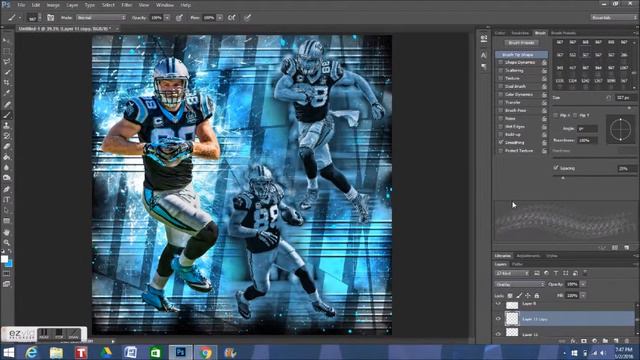Image resolution: width=640 pixels, height=360 pixels.
Task: Select the Eraser tool
Action: pyautogui.click(x=7, y=147)
